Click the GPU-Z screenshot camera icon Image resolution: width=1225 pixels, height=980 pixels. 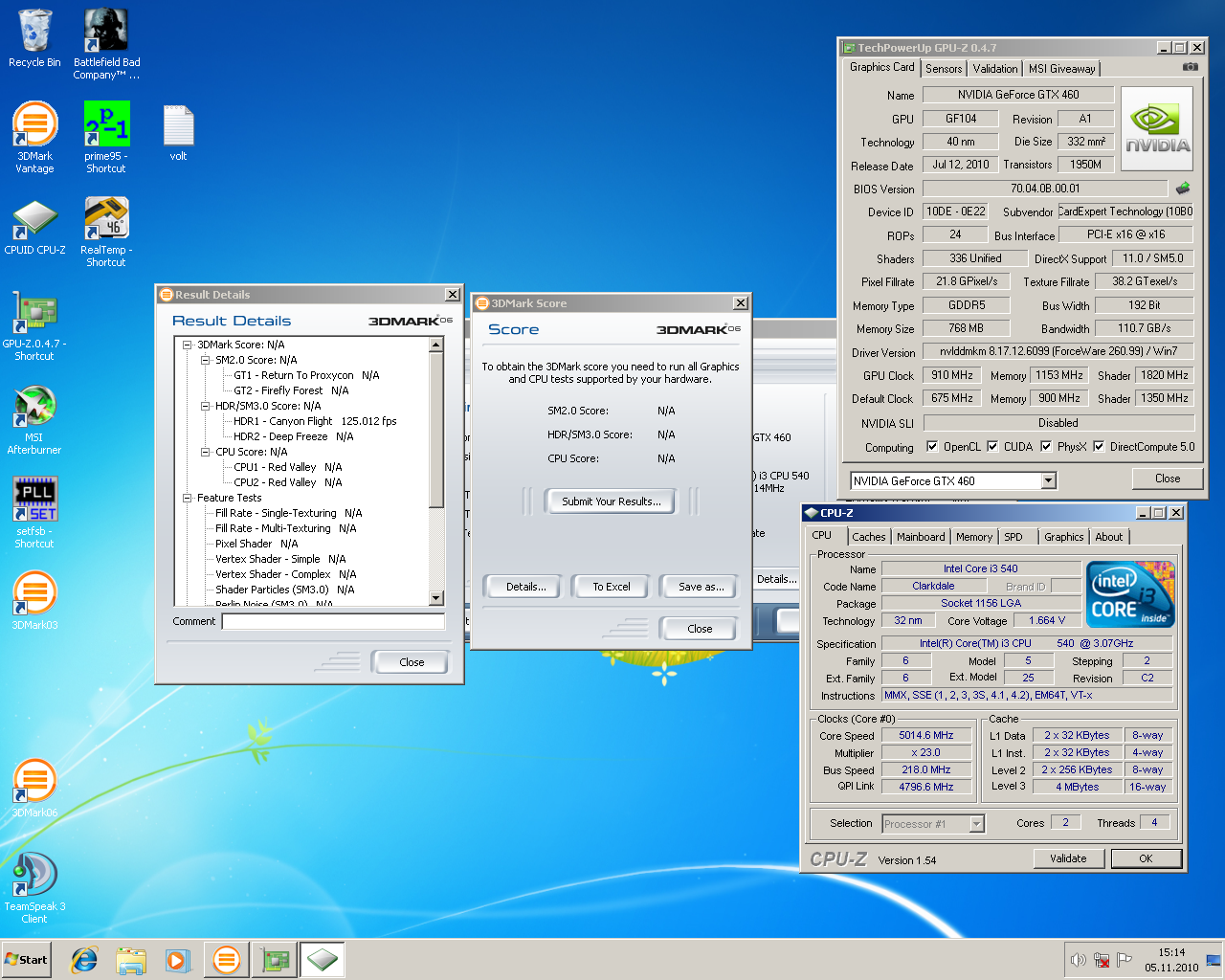click(1190, 67)
